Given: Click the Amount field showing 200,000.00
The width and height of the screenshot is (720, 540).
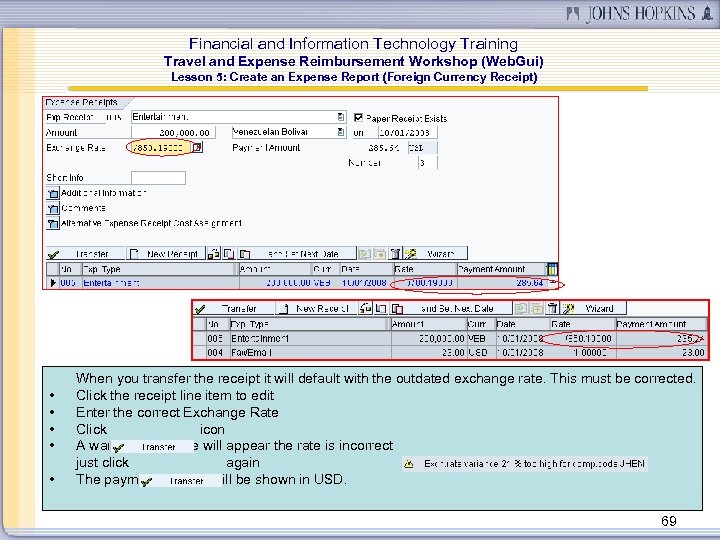Looking at the screenshot, I should coord(173,133).
